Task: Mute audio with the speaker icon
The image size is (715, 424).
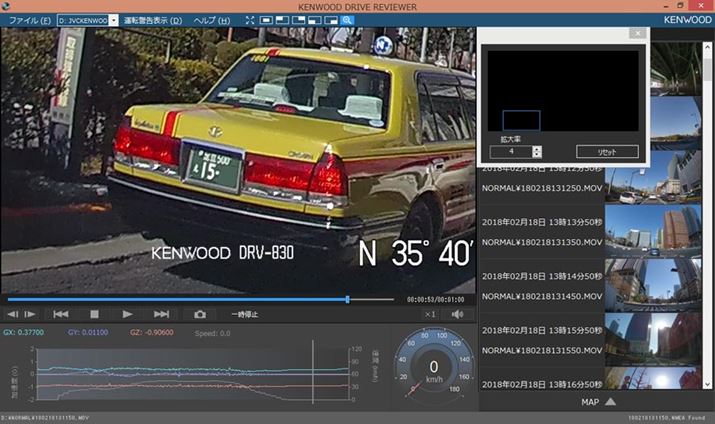Action: point(457,314)
